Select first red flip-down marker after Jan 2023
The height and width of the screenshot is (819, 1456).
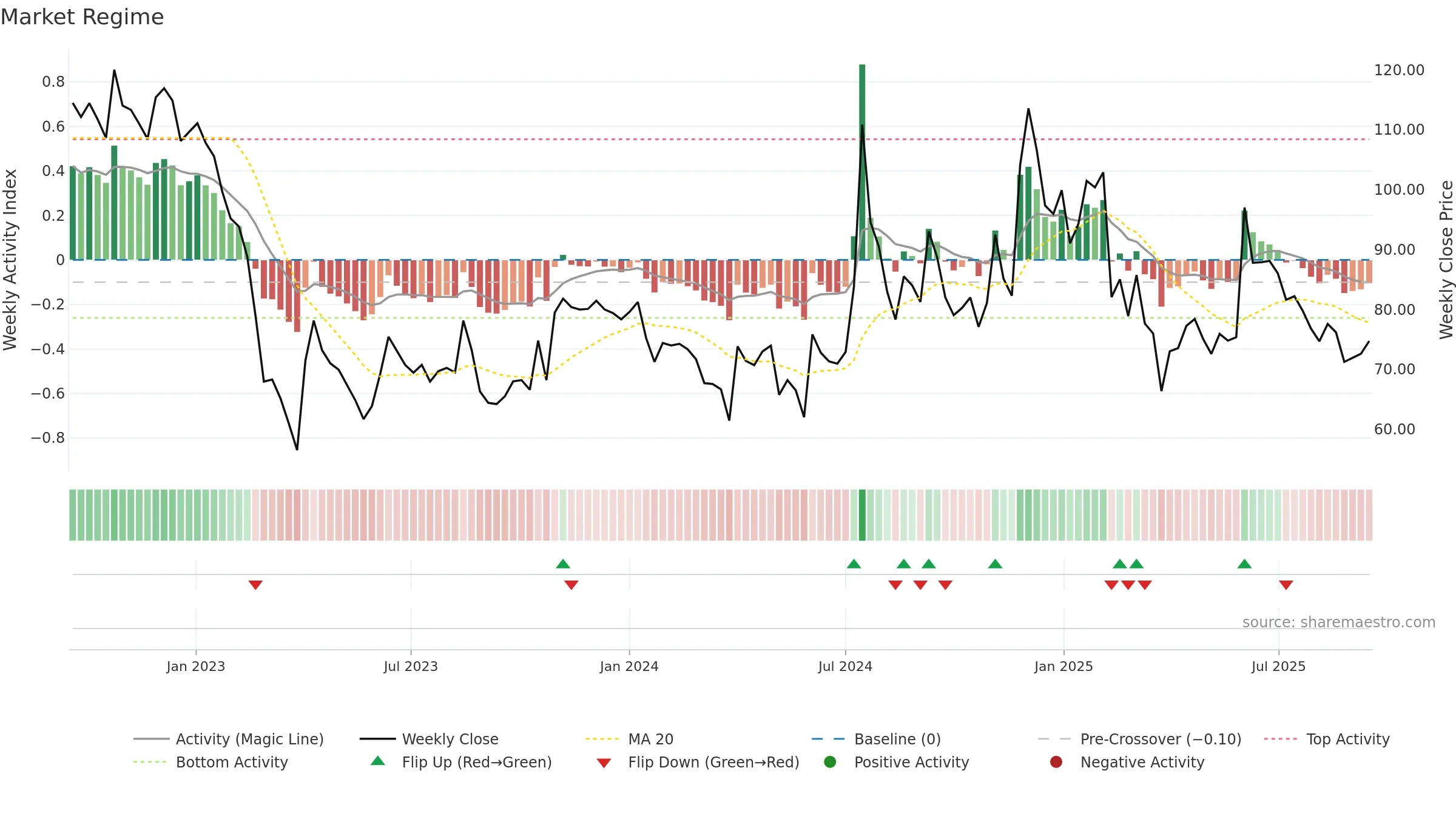(x=255, y=585)
